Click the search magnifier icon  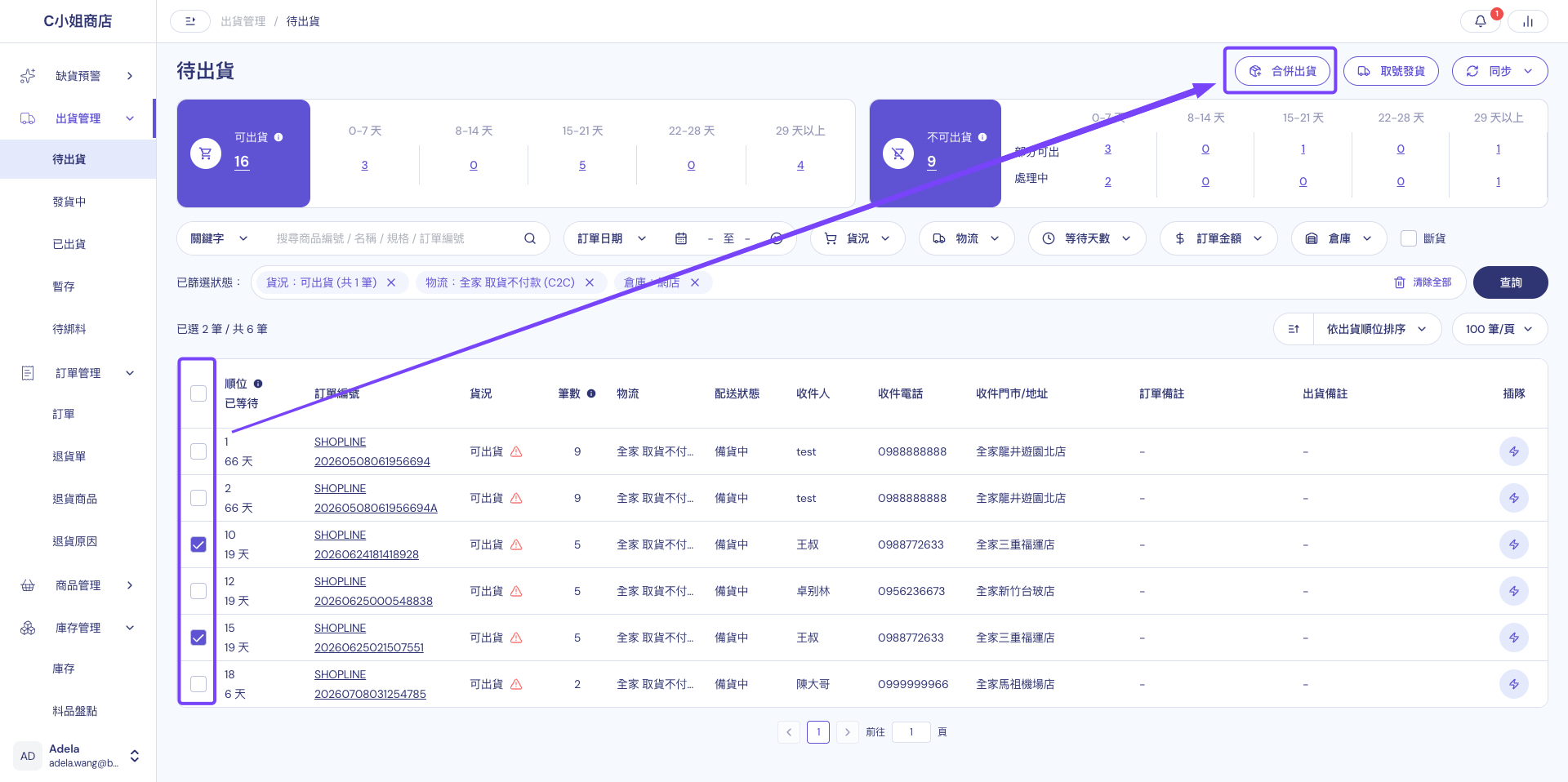[530, 238]
